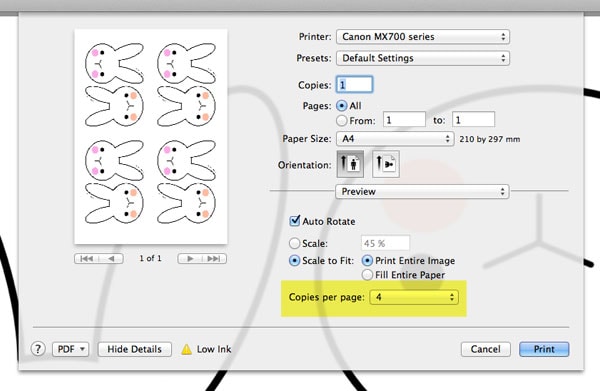The image size is (600, 391).
Task: Choose the Scale radio option
Action: tap(294, 243)
